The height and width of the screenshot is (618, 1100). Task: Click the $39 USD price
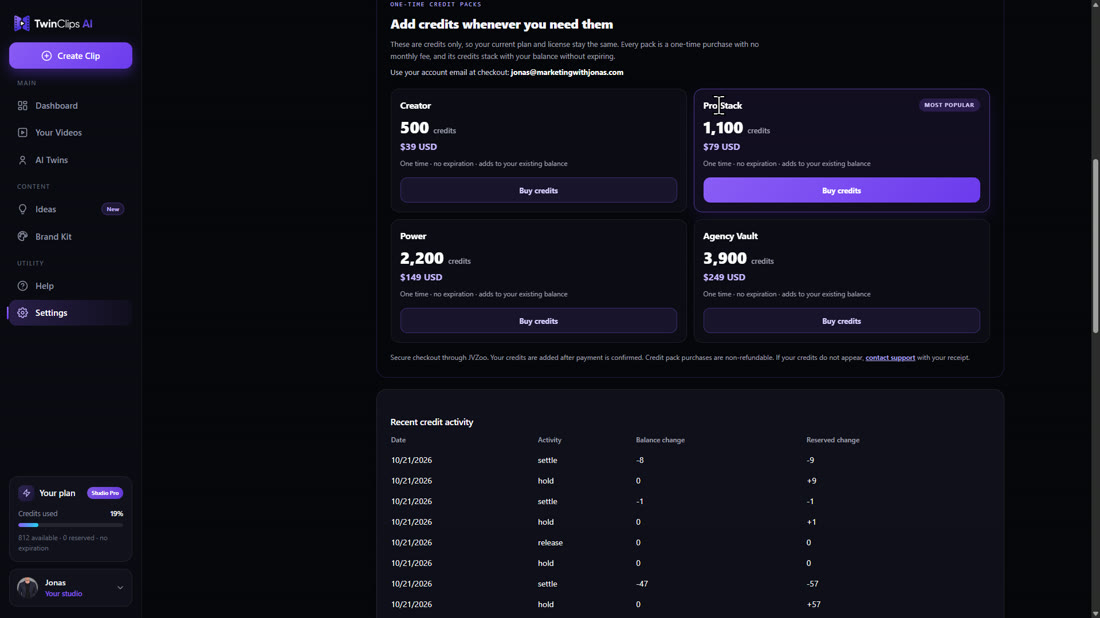click(418, 147)
